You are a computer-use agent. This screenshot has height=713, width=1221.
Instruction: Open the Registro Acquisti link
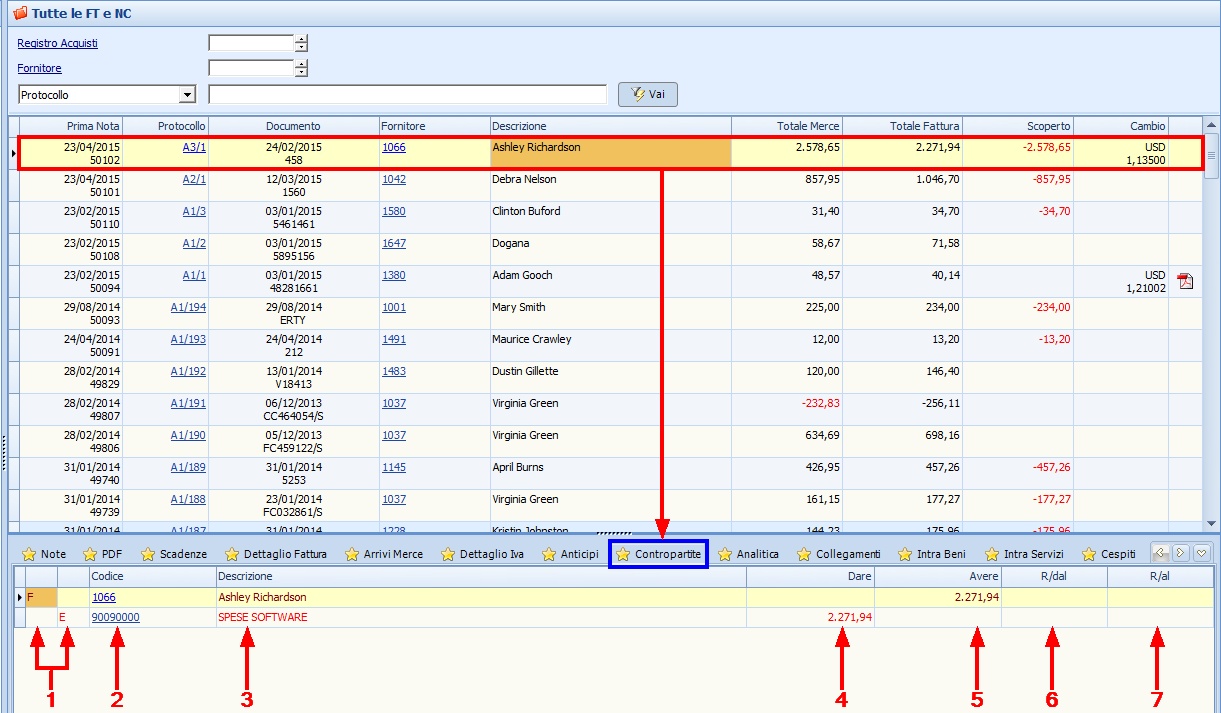(x=58, y=43)
